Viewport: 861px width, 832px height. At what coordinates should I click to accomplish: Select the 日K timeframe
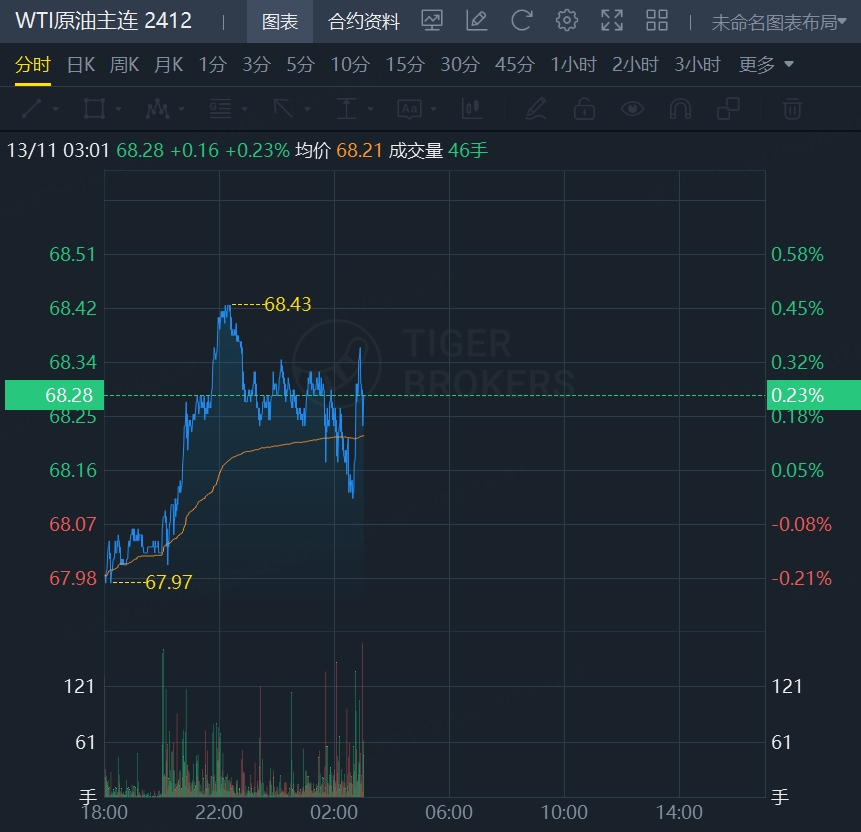[x=81, y=65]
